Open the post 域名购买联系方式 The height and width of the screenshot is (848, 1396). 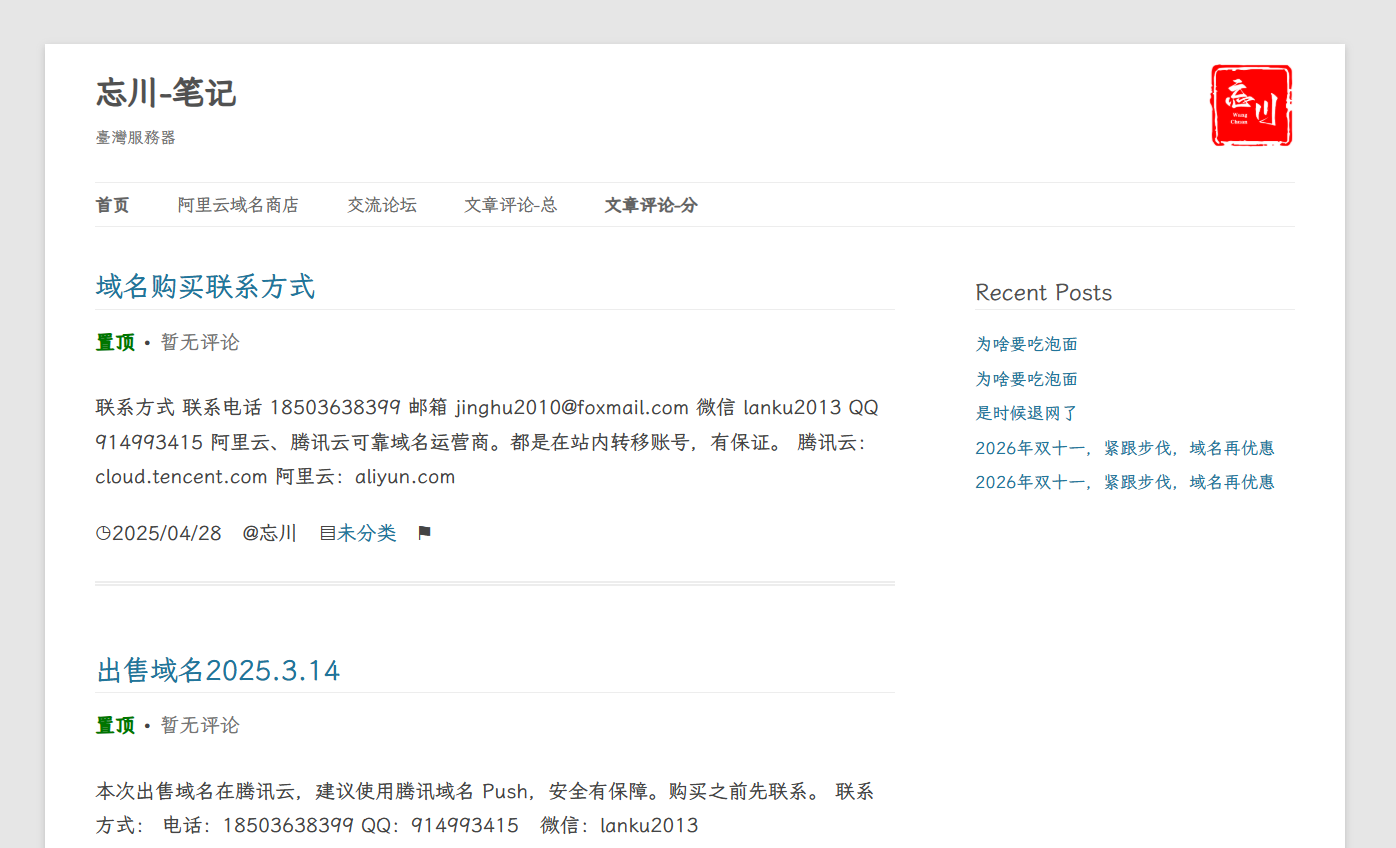[x=205, y=287]
